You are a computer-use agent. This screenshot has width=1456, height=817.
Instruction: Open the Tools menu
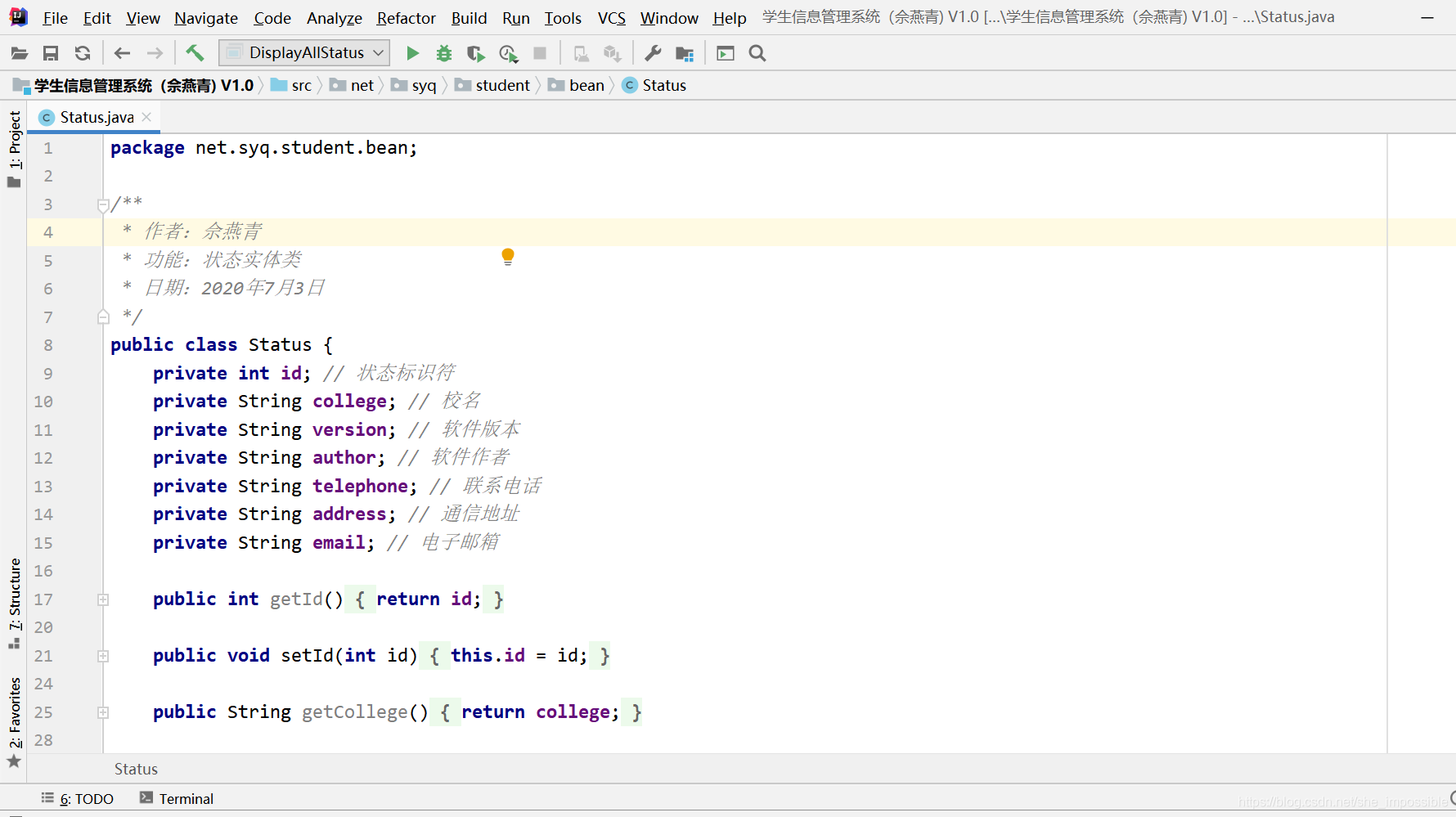click(x=563, y=18)
